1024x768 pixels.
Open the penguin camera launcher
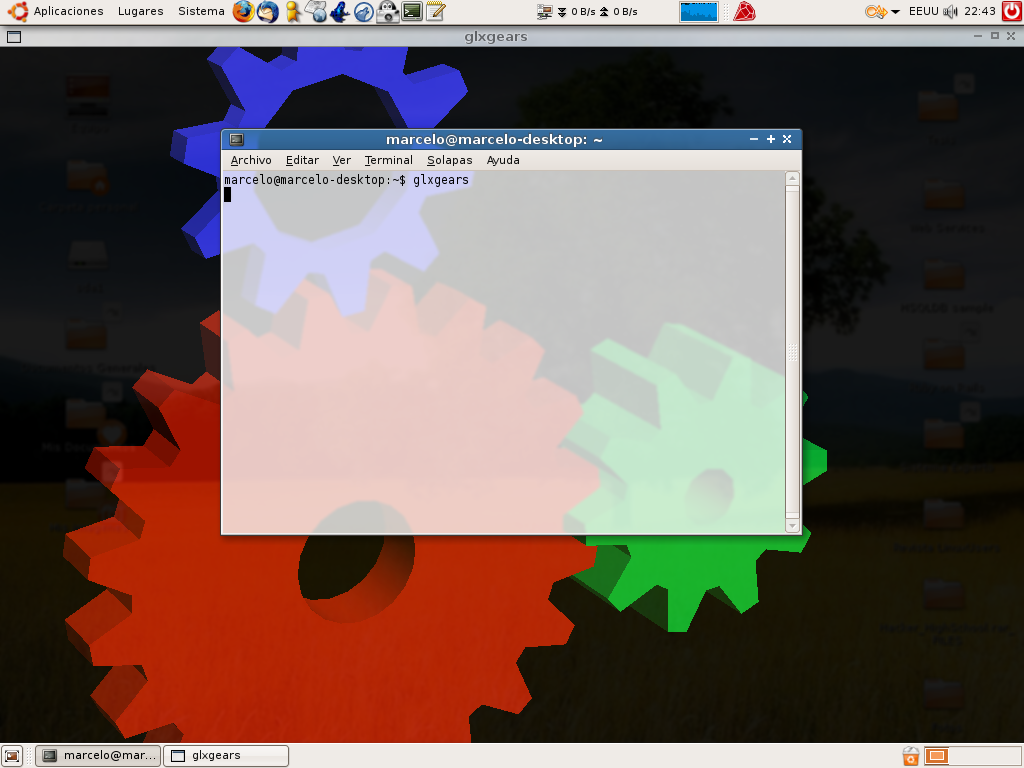pyautogui.click(x=387, y=11)
